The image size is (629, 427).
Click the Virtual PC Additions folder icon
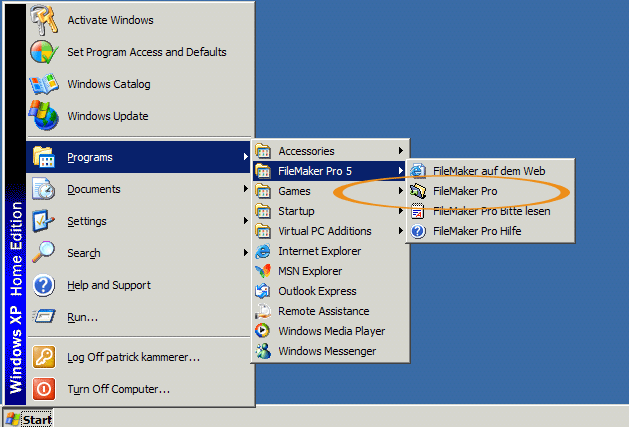263,231
